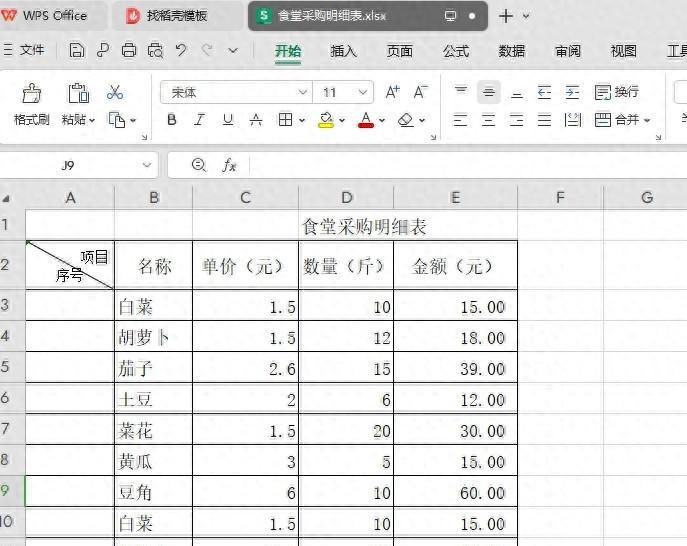Click the Select All corner triangle
This screenshot has height=546, width=687.
(x=6, y=199)
